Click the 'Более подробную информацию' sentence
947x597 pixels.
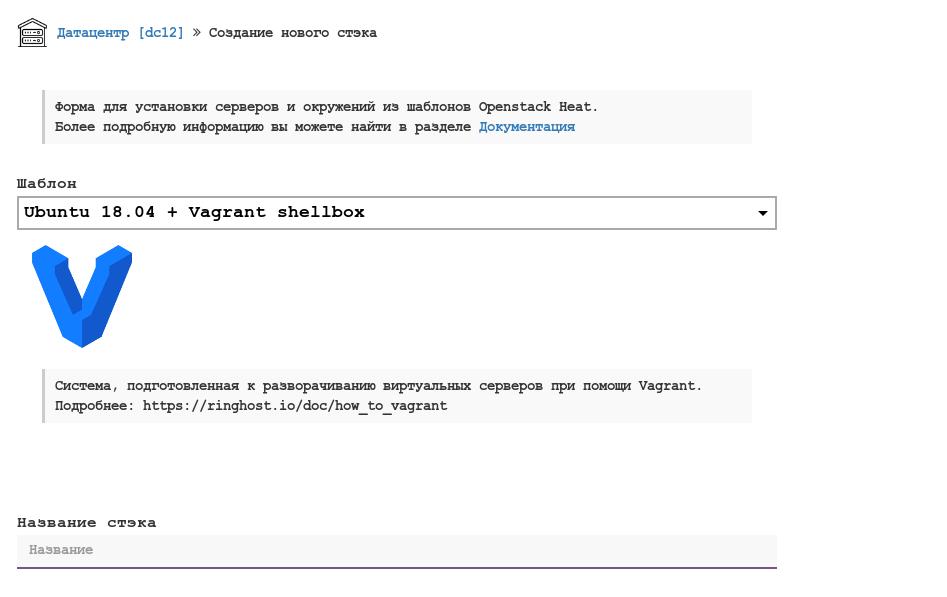(x=262, y=127)
